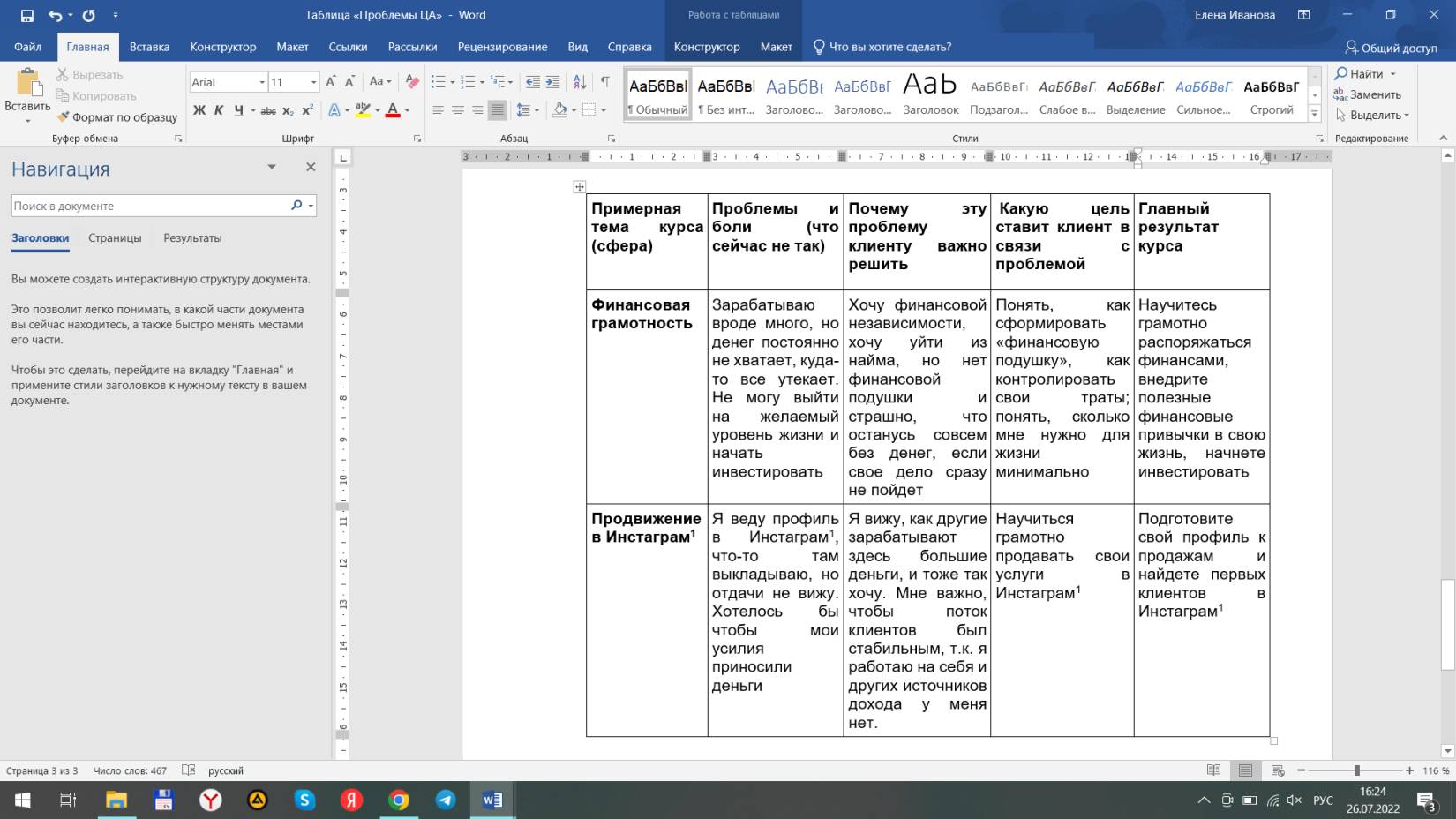Select the Строгий style

(1272, 95)
